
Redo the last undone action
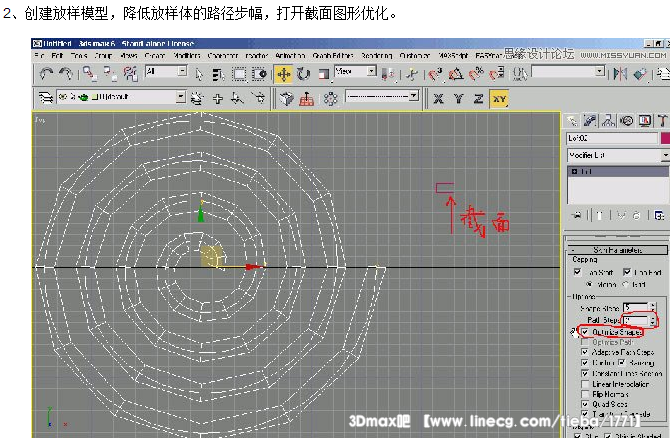click(65, 74)
